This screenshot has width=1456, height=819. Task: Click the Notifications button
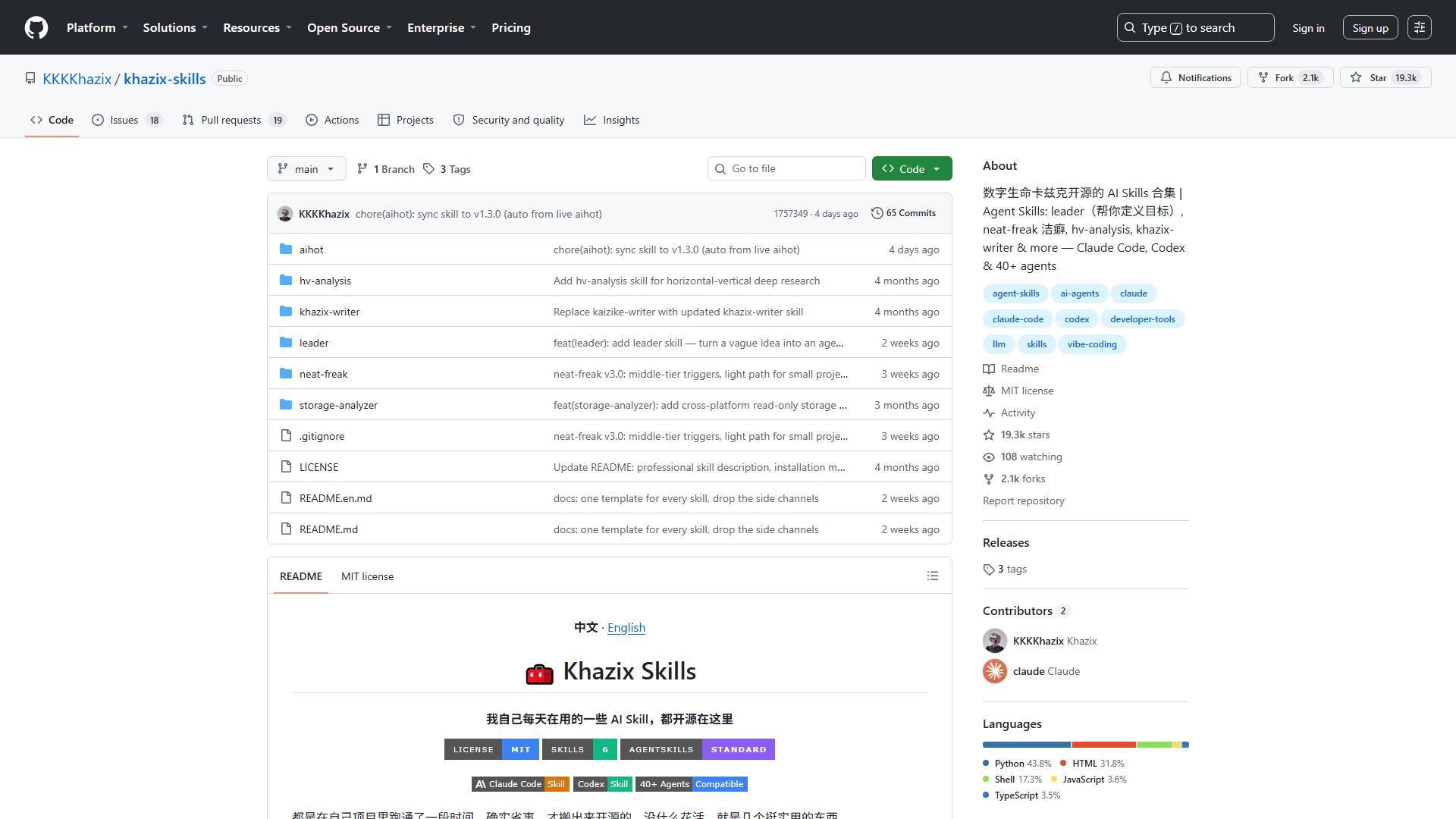(1196, 77)
